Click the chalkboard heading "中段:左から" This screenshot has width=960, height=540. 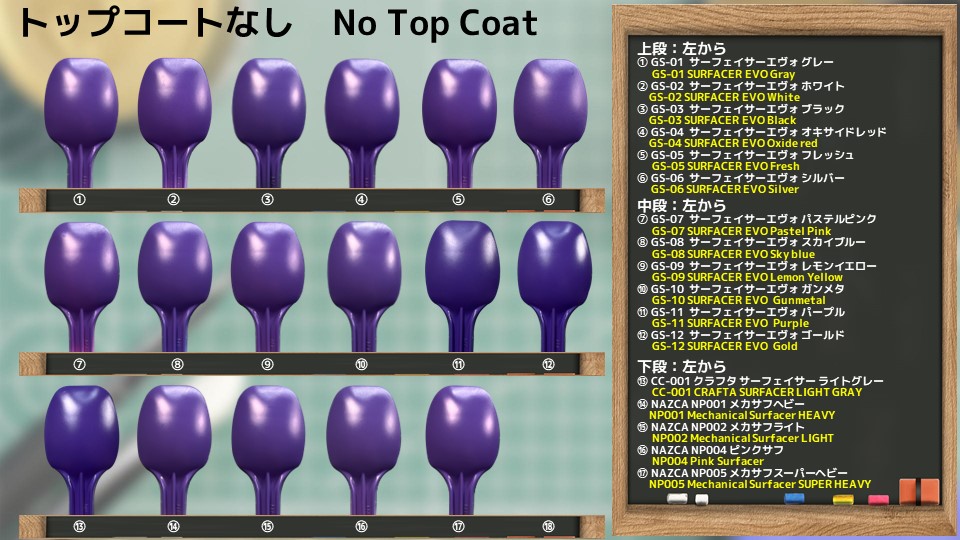[x=681, y=206]
